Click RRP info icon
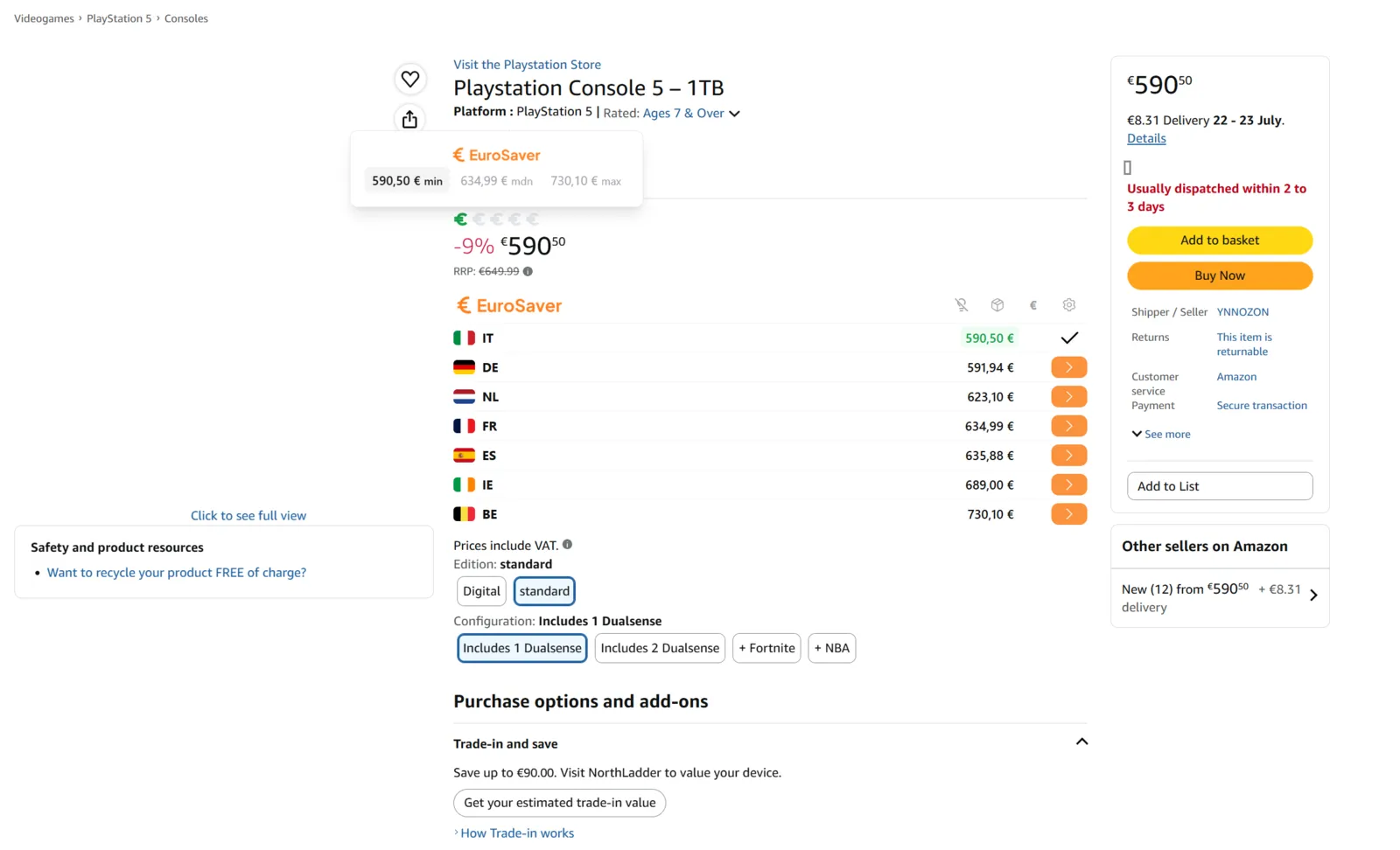Viewport: 1400px width, 850px height. point(528,271)
